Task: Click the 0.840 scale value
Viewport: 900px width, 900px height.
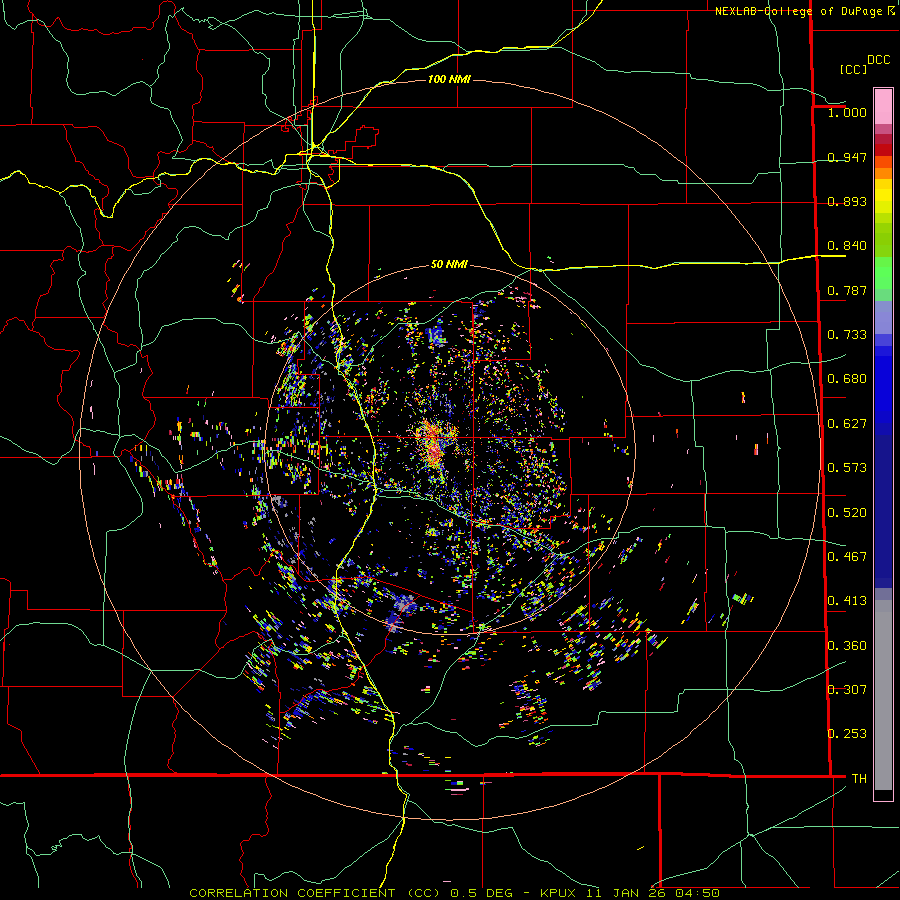Action: [847, 246]
